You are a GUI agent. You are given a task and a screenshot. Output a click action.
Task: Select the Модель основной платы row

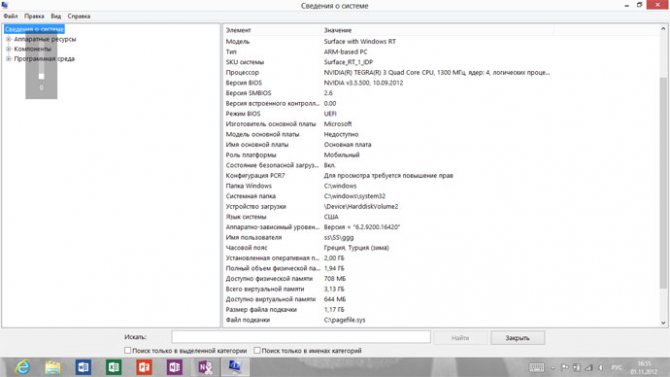coord(441,134)
